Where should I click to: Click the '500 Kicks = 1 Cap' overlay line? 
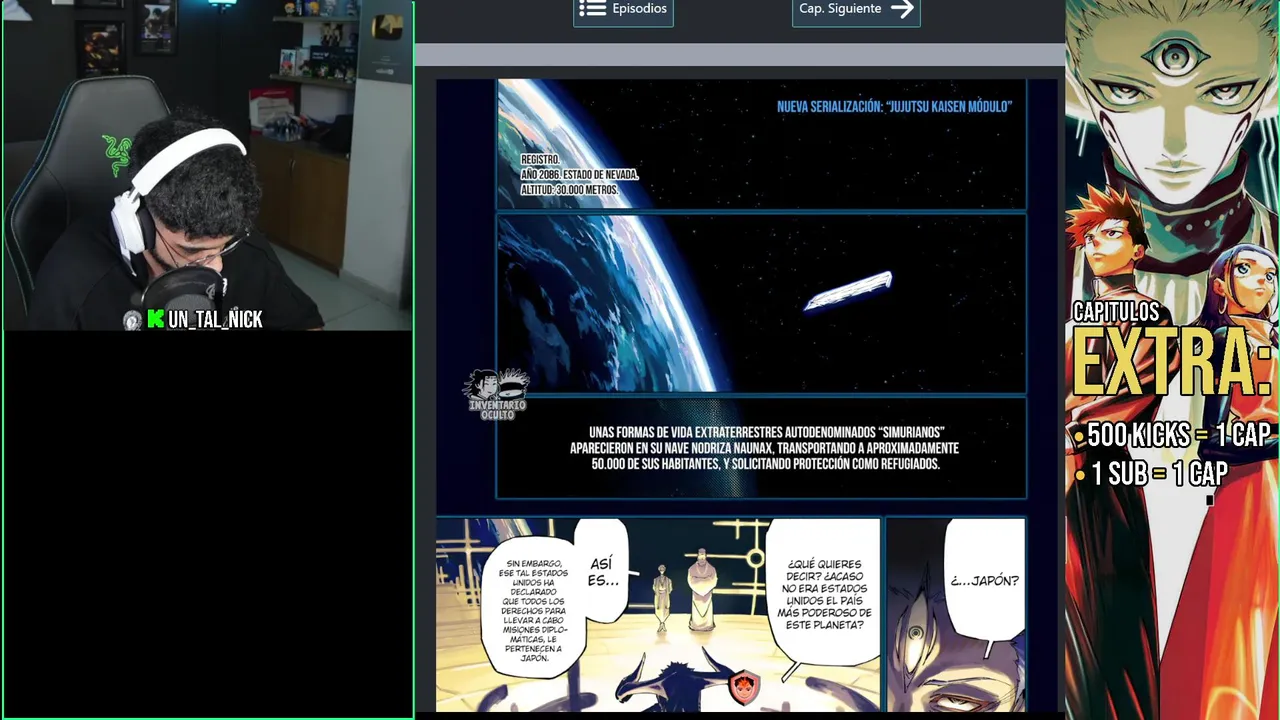1171,435
